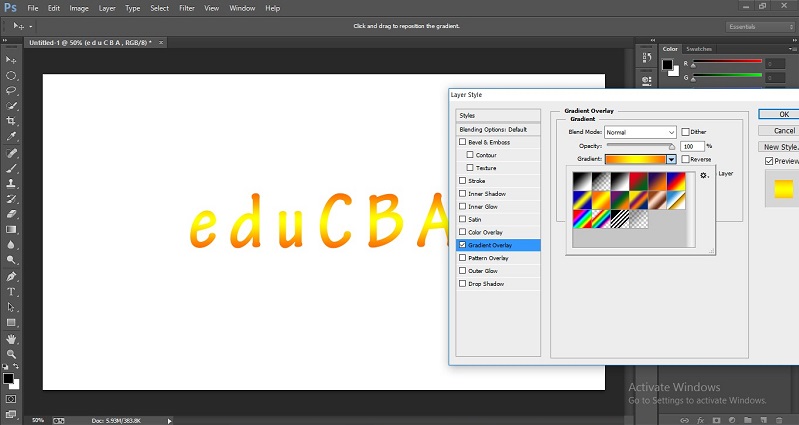Open the Image menu

[x=78, y=8]
